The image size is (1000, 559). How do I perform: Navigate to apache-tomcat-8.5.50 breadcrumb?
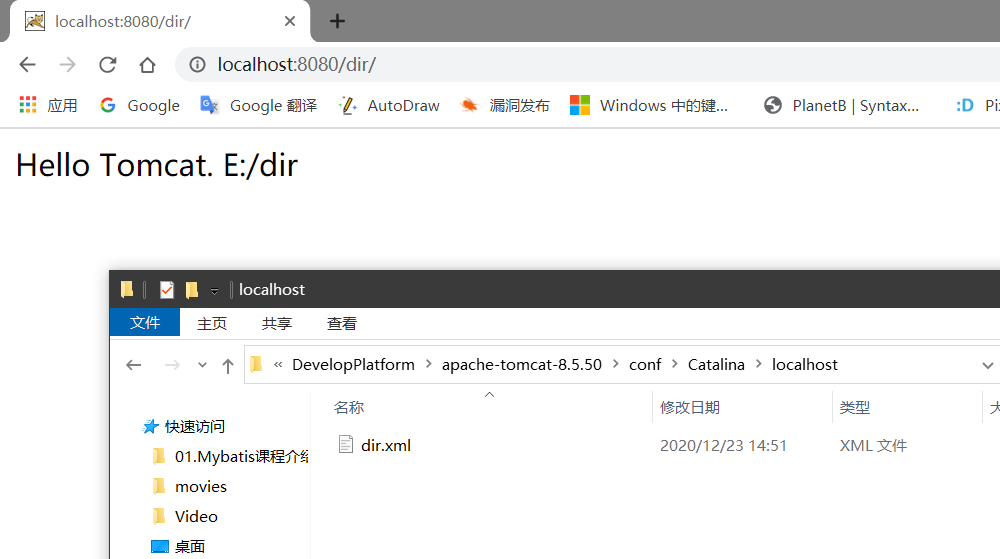coord(522,365)
